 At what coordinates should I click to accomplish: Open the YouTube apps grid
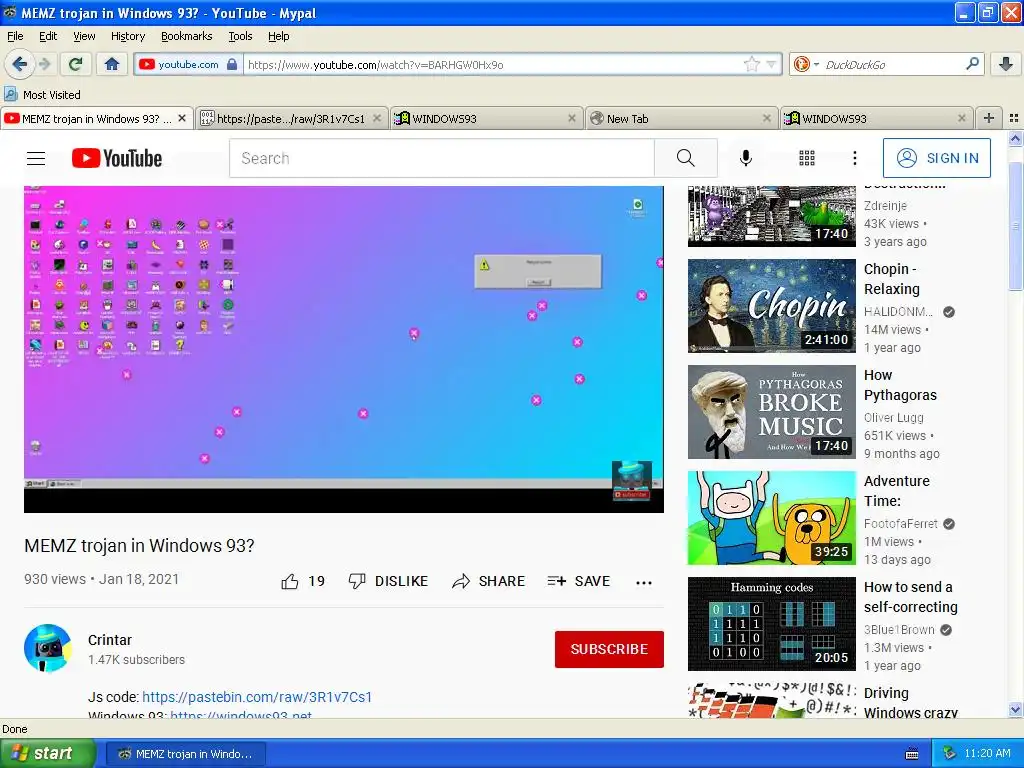(807, 158)
